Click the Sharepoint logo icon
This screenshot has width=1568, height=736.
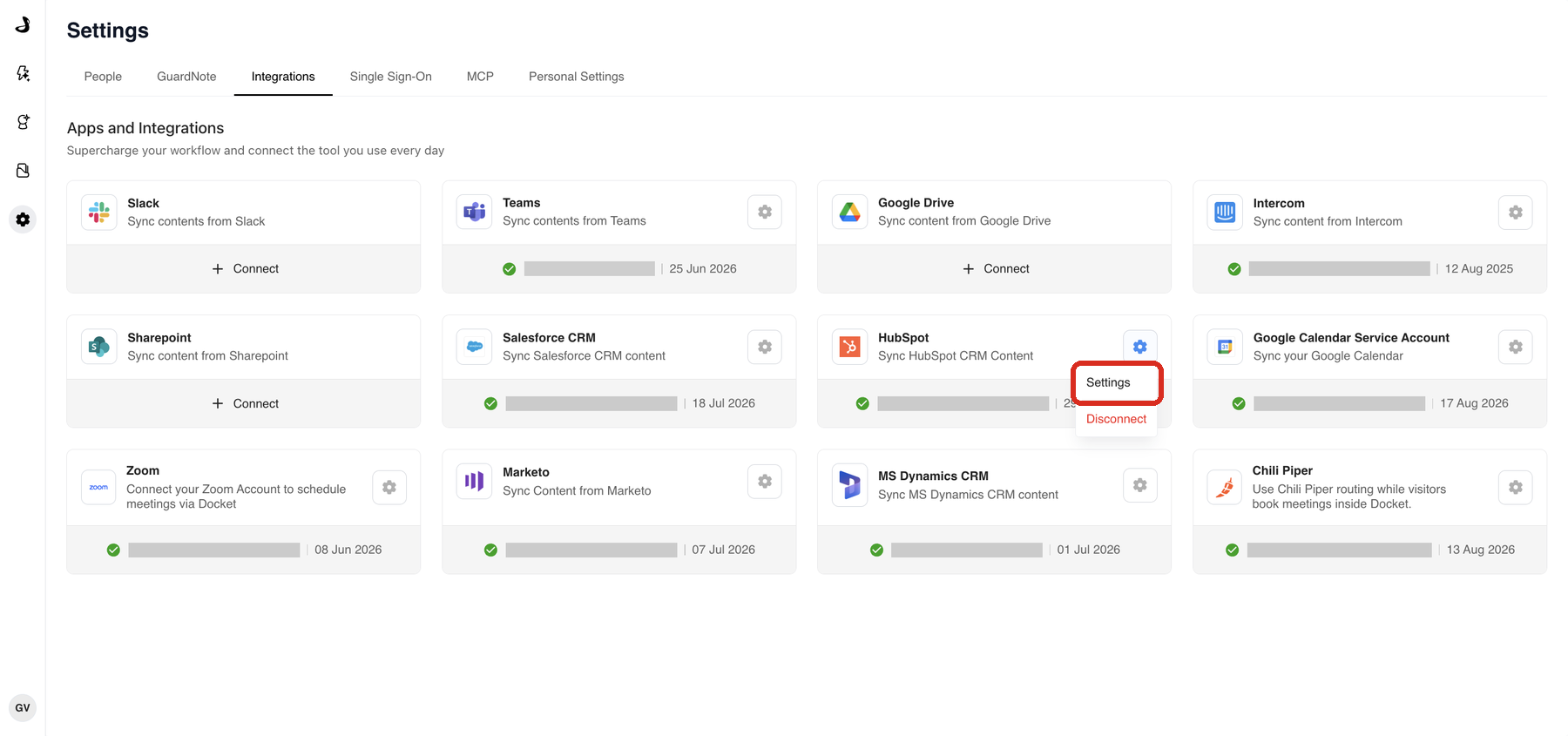[x=99, y=347]
